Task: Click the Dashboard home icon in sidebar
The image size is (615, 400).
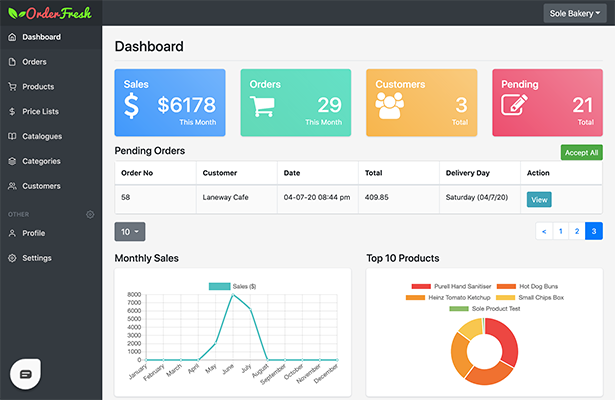Action: [x=12, y=37]
